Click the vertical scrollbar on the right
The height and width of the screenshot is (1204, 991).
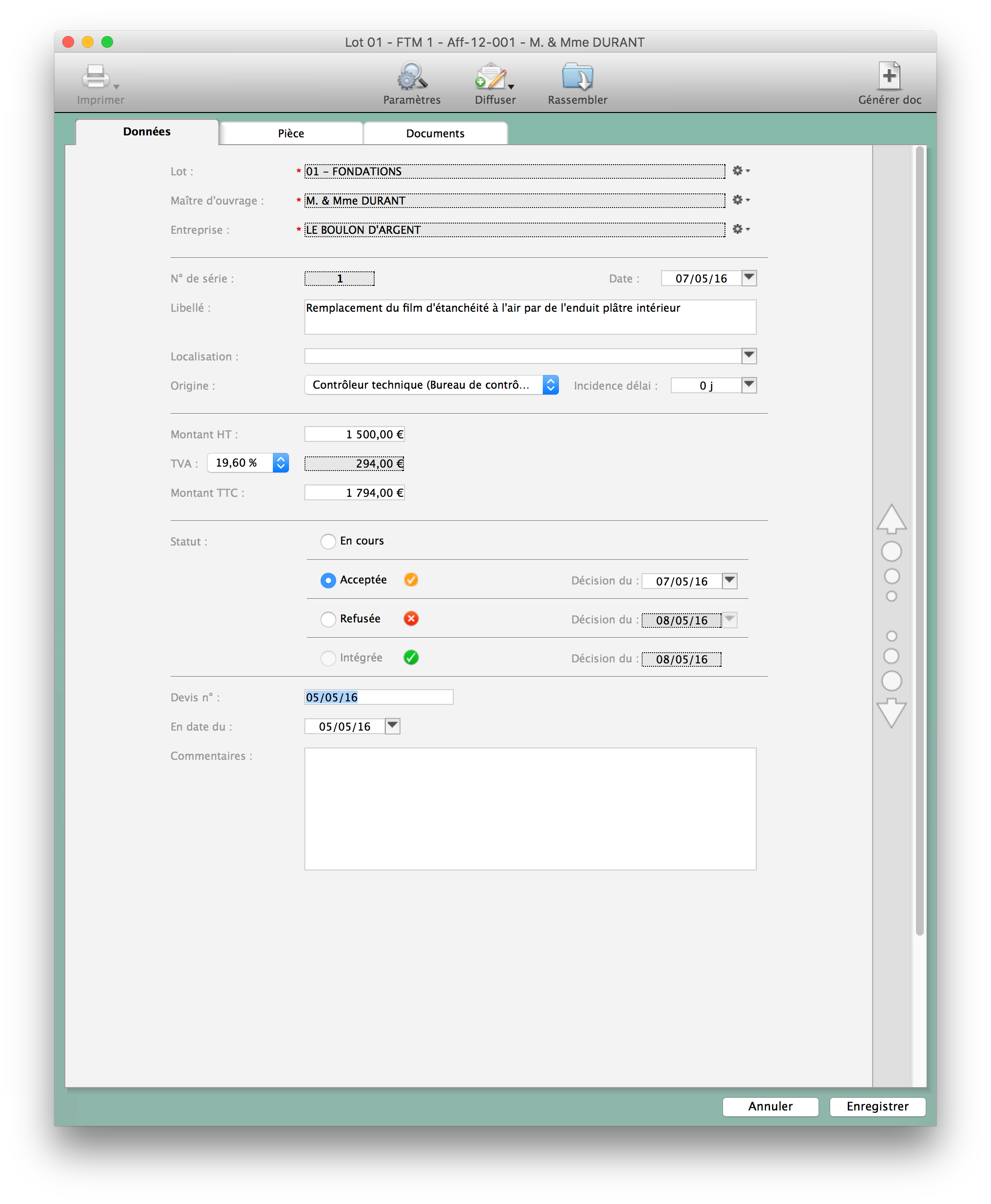tap(920, 540)
